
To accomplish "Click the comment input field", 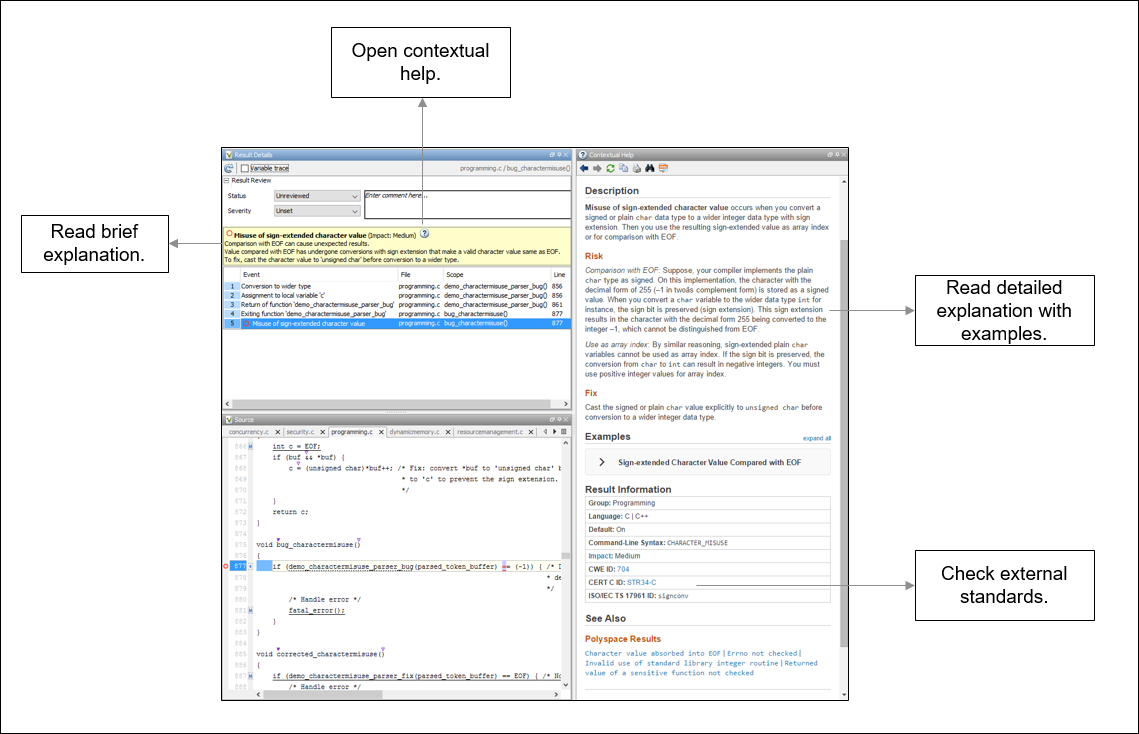I will (x=467, y=203).
